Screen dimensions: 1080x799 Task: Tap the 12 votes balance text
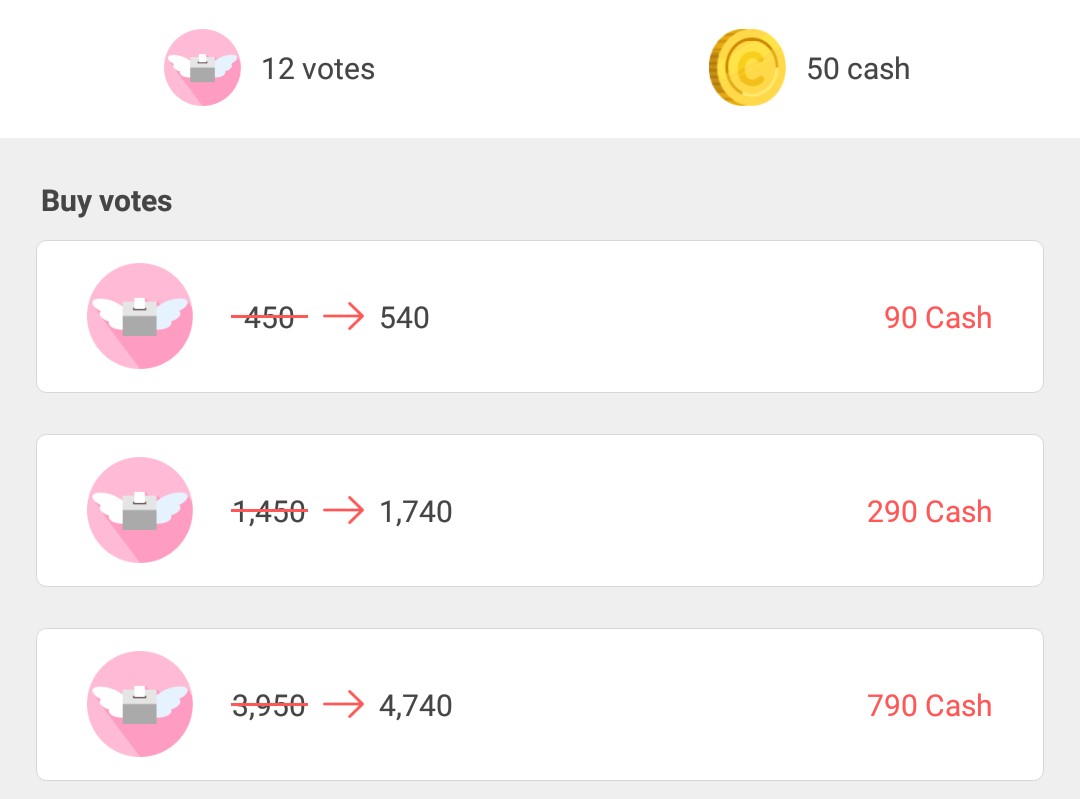tap(318, 69)
